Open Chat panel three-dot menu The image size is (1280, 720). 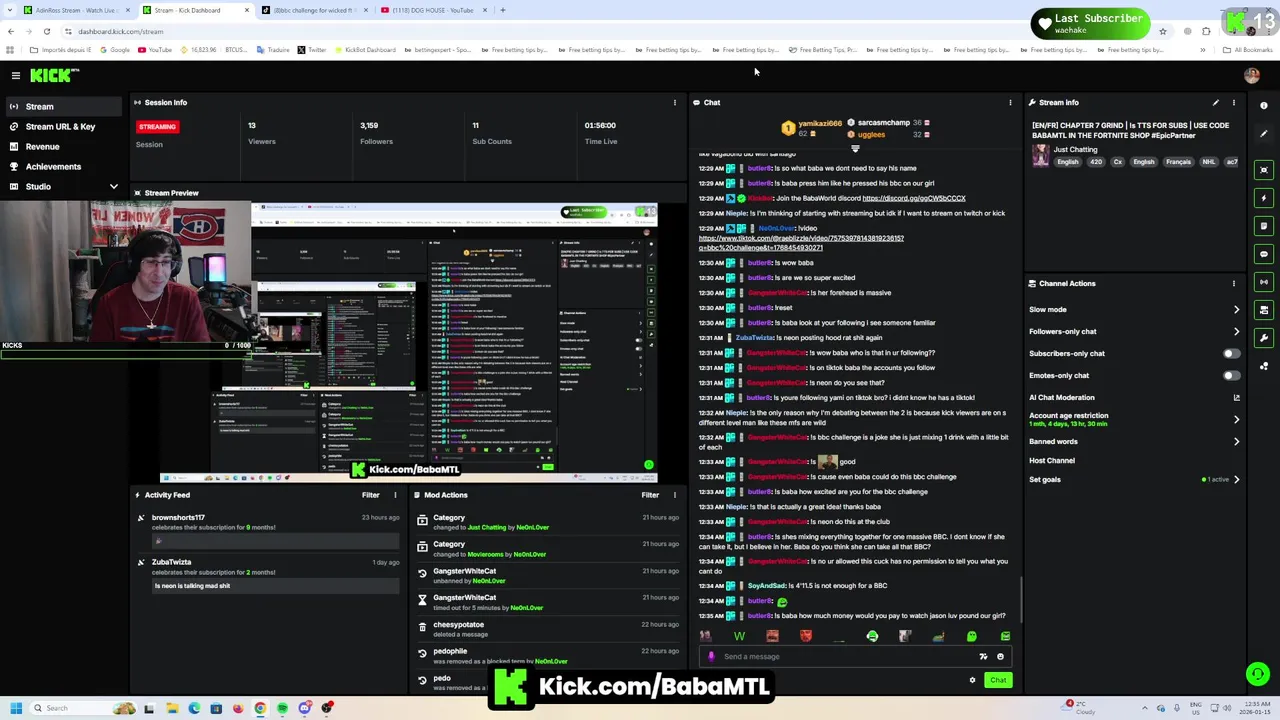point(1010,102)
